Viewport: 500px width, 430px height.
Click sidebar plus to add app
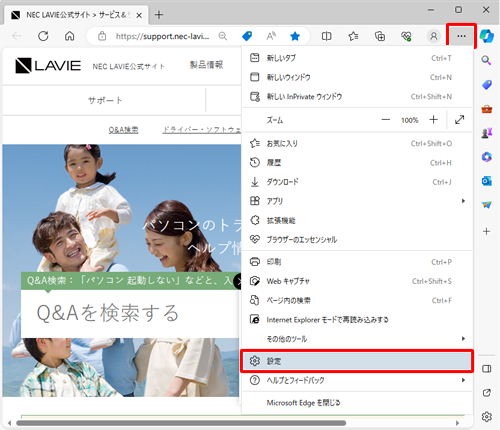487,231
